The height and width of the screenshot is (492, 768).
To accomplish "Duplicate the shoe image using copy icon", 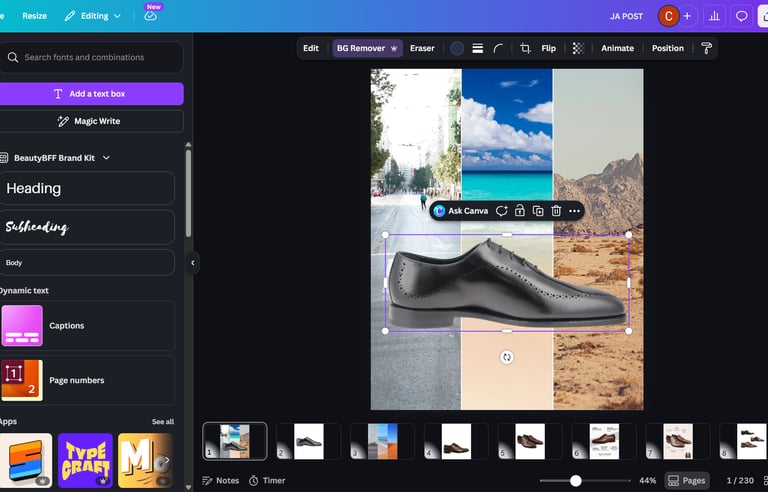I will [x=538, y=211].
